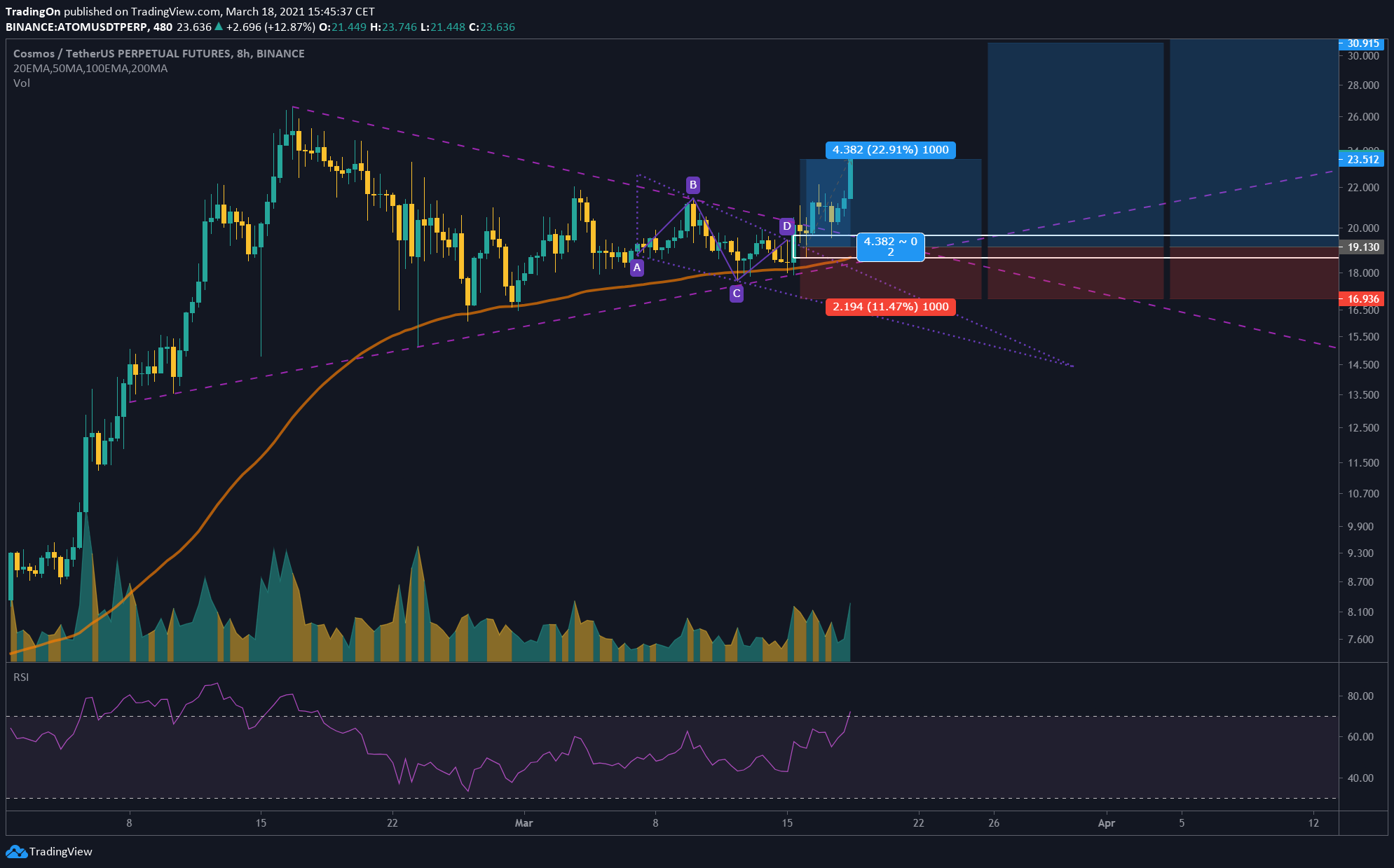
Task: Click the TradingOn author name
Action: click(x=33, y=11)
